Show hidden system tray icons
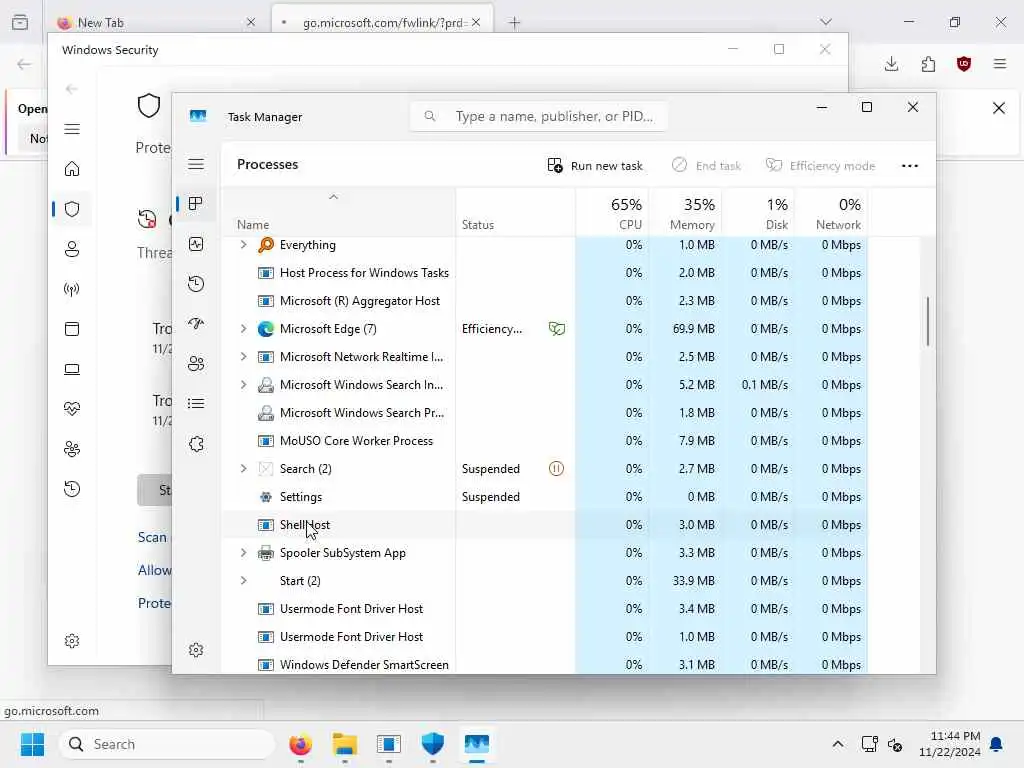Screen dimensions: 1024x768 click(x=838, y=744)
